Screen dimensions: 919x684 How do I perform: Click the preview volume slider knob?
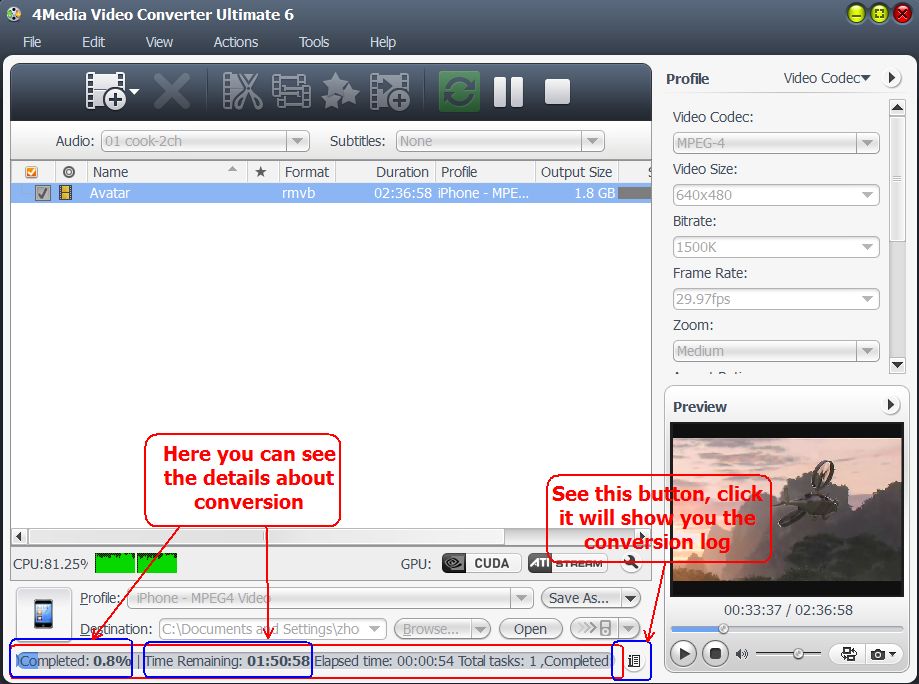pyautogui.click(x=798, y=654)
